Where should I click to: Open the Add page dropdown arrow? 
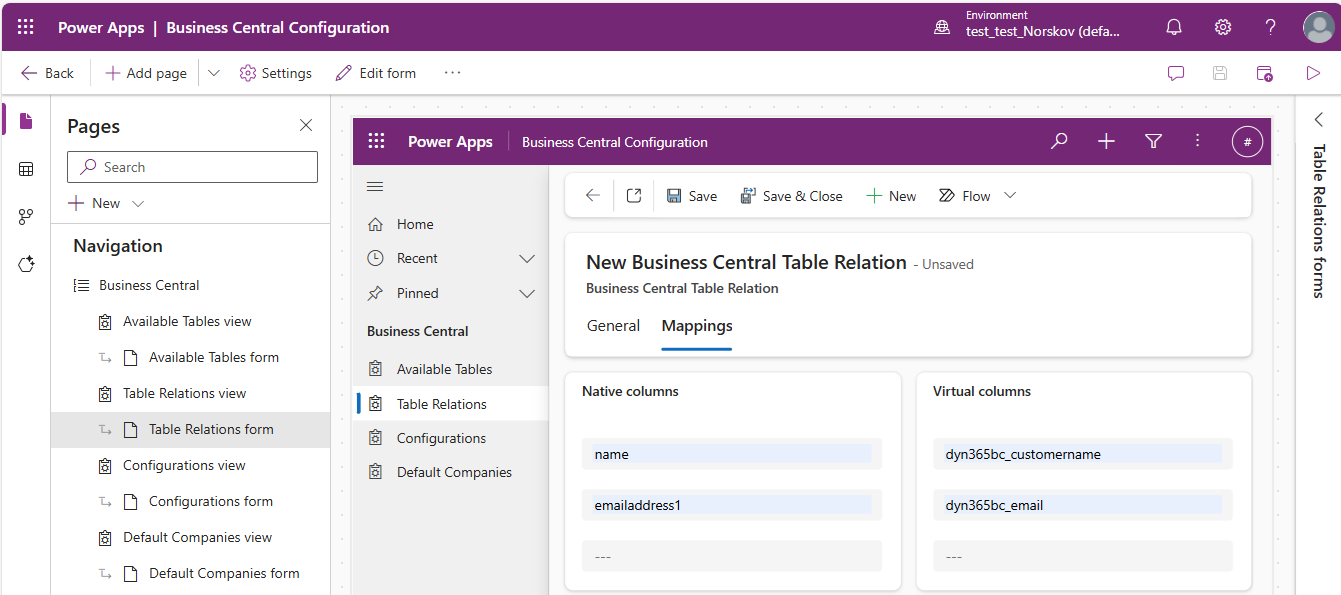pos(213,73)
